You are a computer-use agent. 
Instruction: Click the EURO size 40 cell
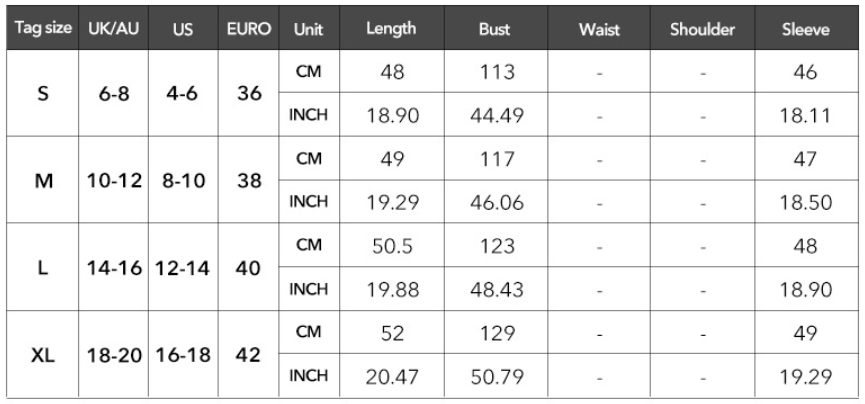click(249, 268)
